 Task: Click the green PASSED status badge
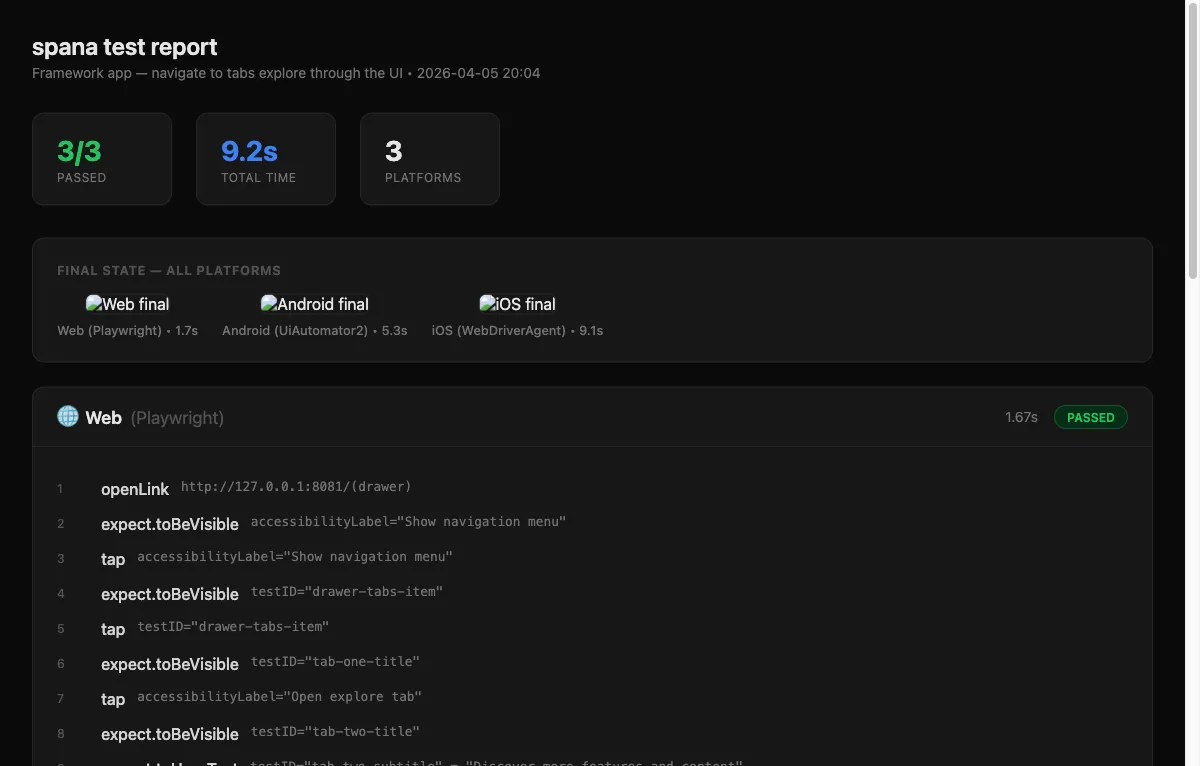pyautogui.click(x=1090, y=417)
